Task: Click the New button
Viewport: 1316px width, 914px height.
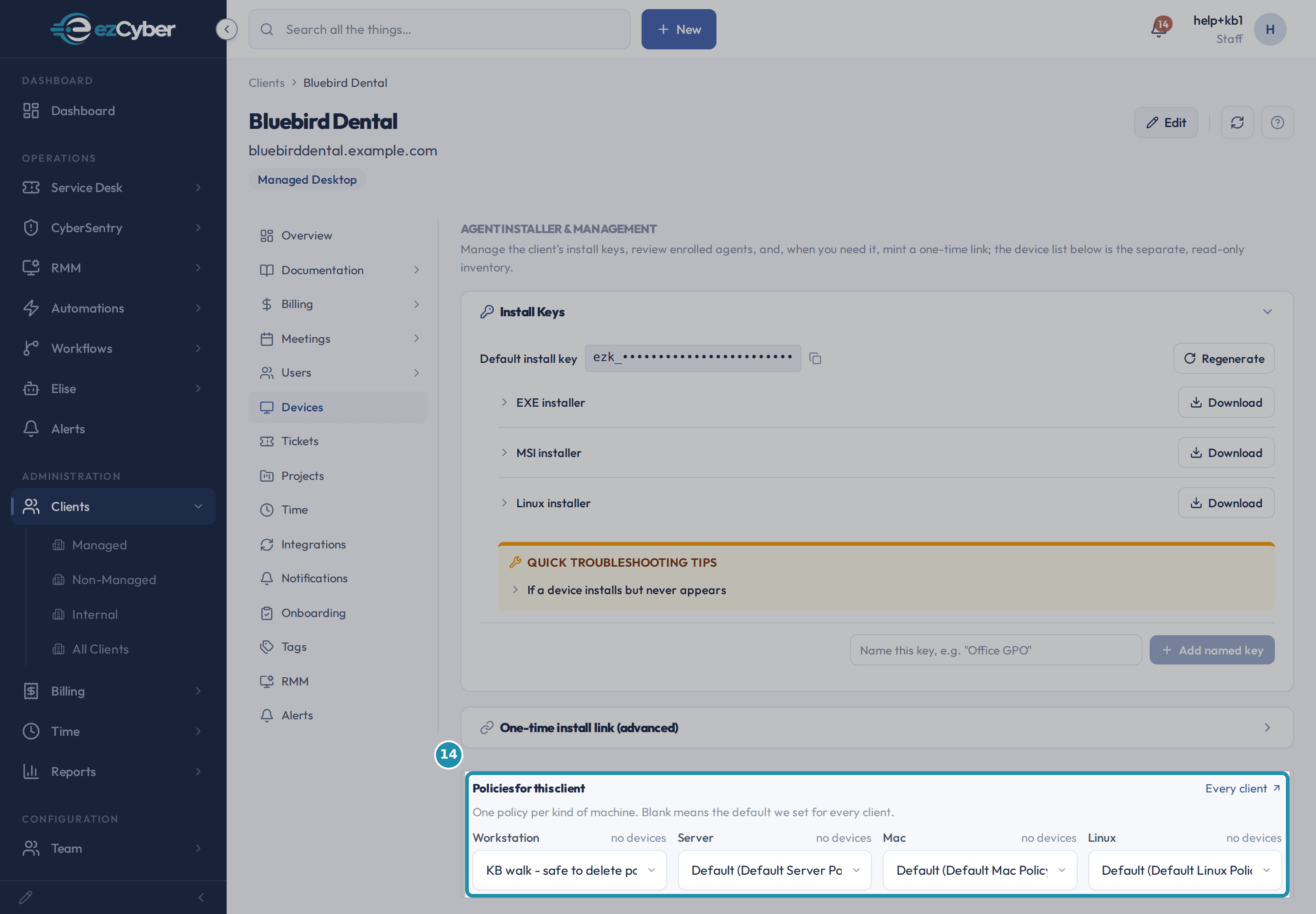Action: pos(679,29)
